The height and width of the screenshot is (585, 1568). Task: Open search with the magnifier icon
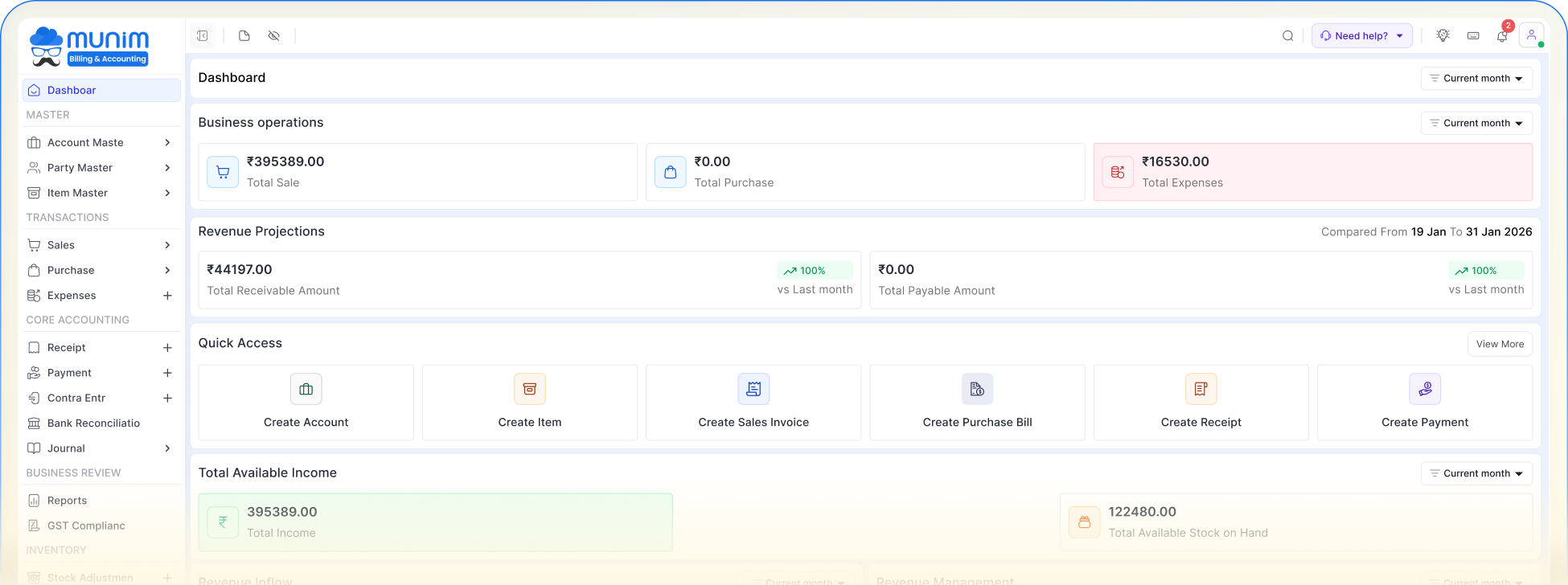tap(1288, 36)
